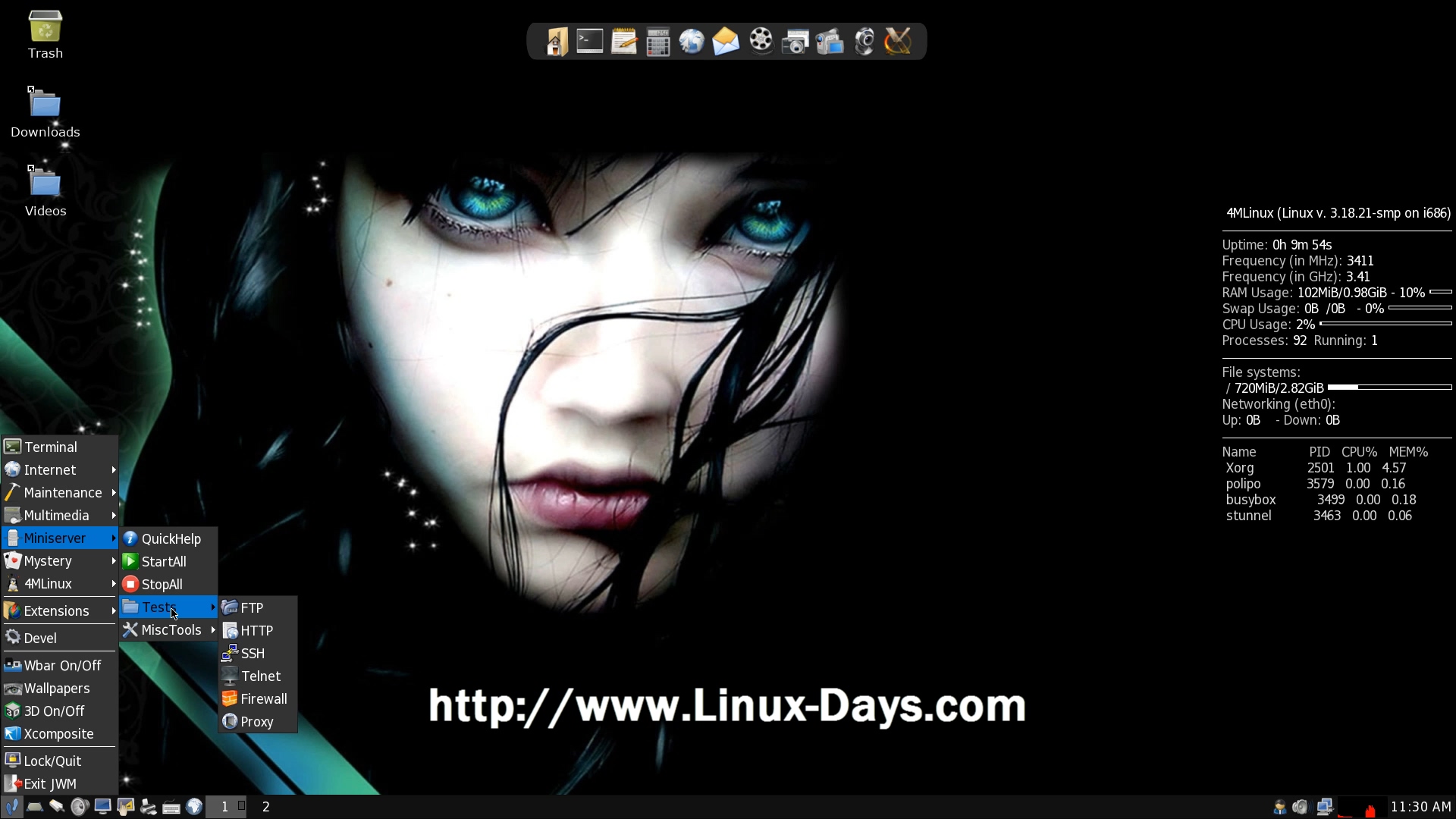Open the home folder icon in Wbar dock

(x=557, y=42)
